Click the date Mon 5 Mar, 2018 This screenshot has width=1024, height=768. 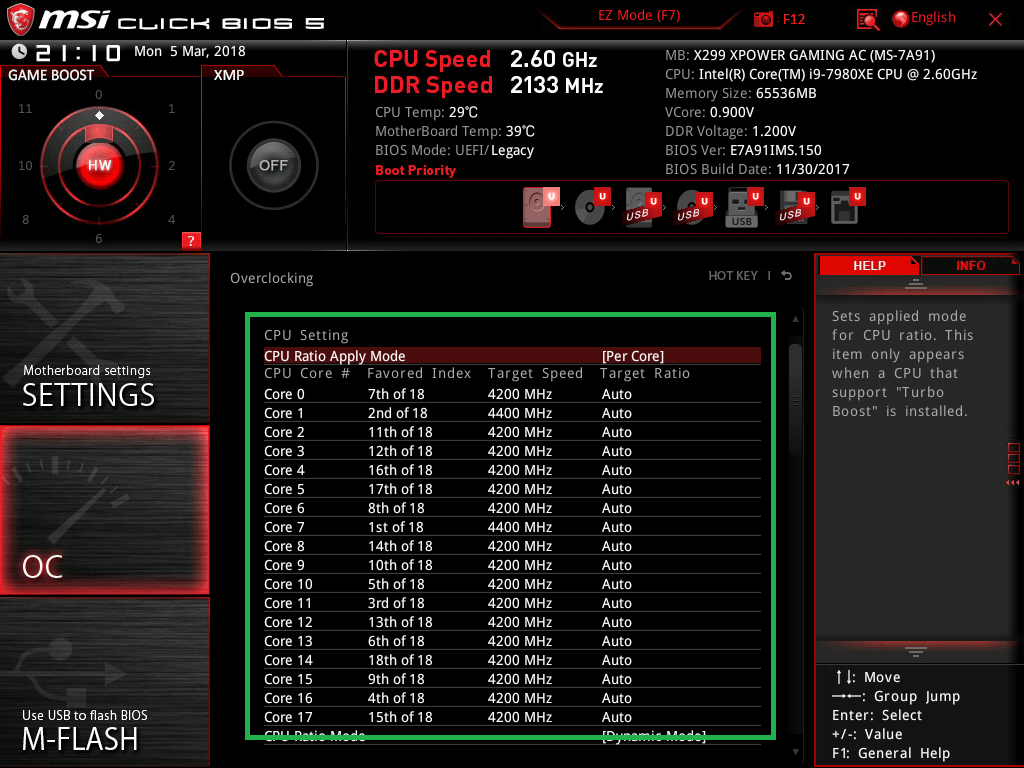pyautogui.click(x=189, y=52)
